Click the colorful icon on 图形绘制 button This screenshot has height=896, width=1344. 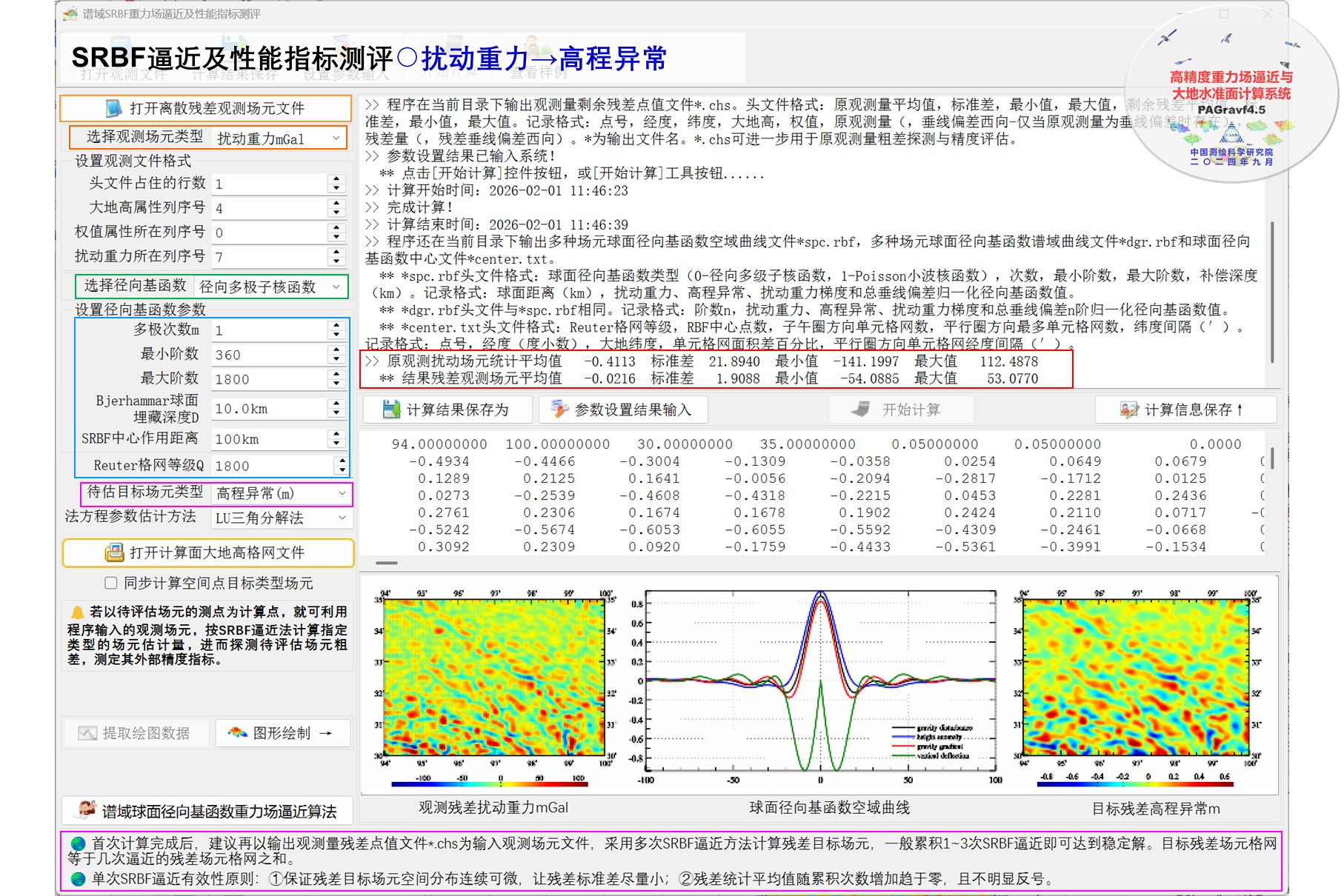point(237,733)
